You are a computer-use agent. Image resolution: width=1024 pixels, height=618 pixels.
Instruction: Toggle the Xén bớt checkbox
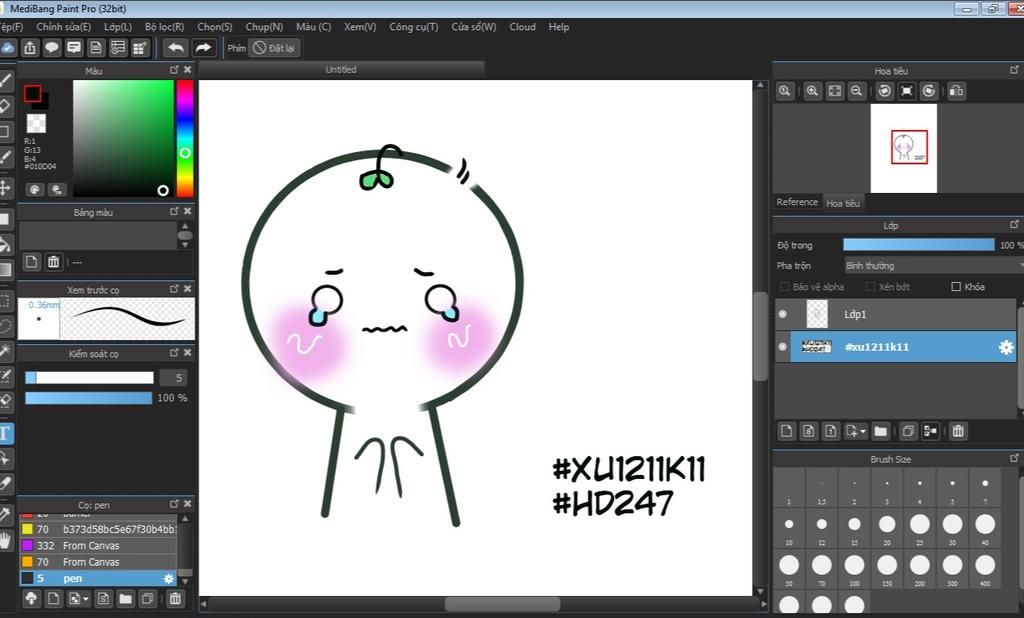tap(870, 287)
